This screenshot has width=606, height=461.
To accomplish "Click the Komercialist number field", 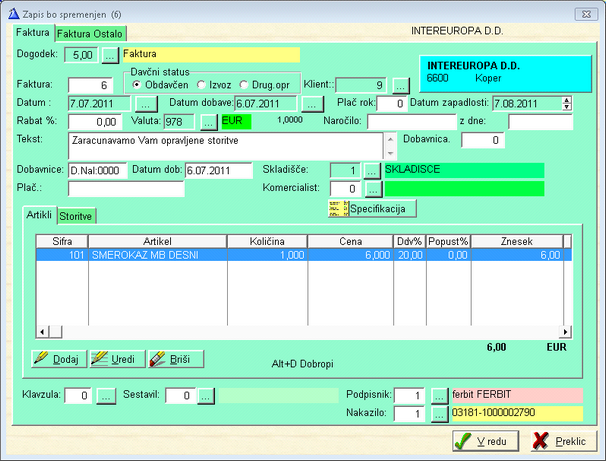I will pyautogui.click(x=345, y=189).
